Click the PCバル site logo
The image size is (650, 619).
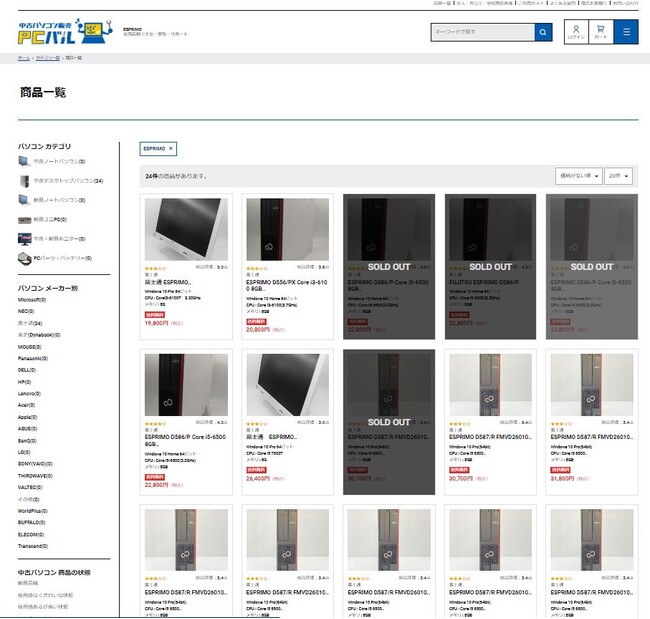tap(63, 32)
